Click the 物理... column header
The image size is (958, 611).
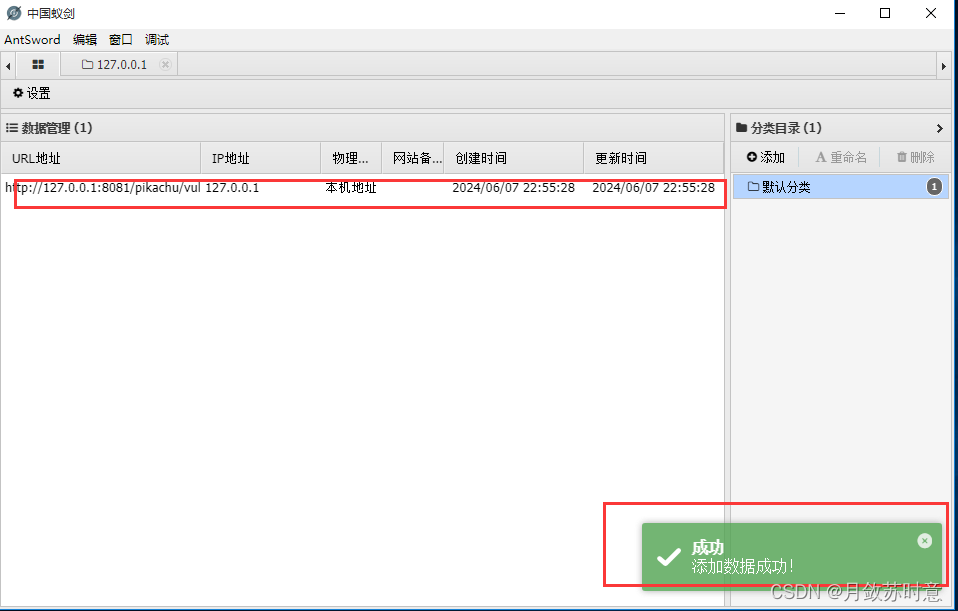[x=351, y=158]
